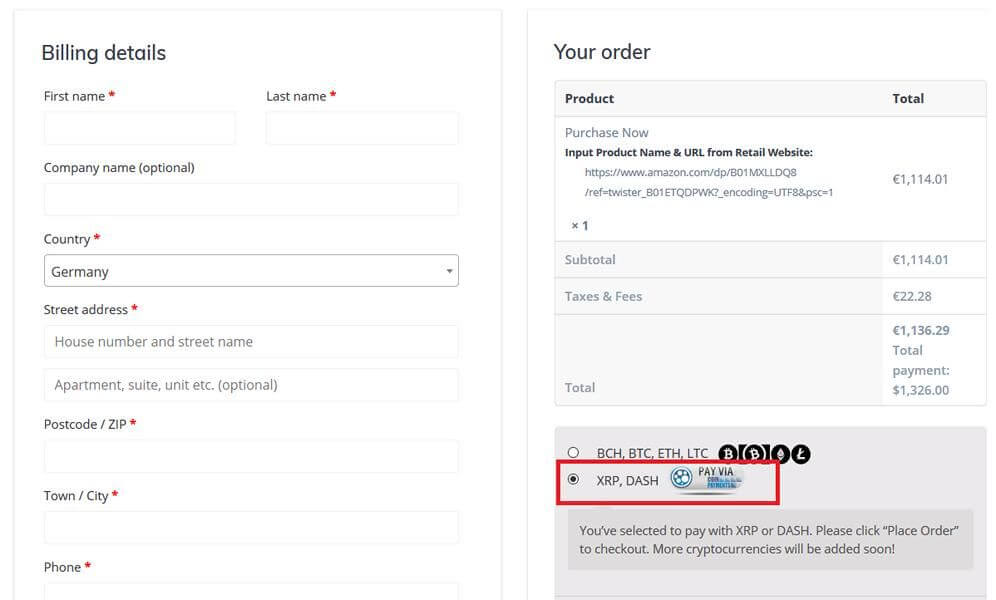Image resolution: width=996 pixels, height=600 pixels.
Task: Select the BCH, BTC, ETH, LTC payment option
Action: click(573, 453)
